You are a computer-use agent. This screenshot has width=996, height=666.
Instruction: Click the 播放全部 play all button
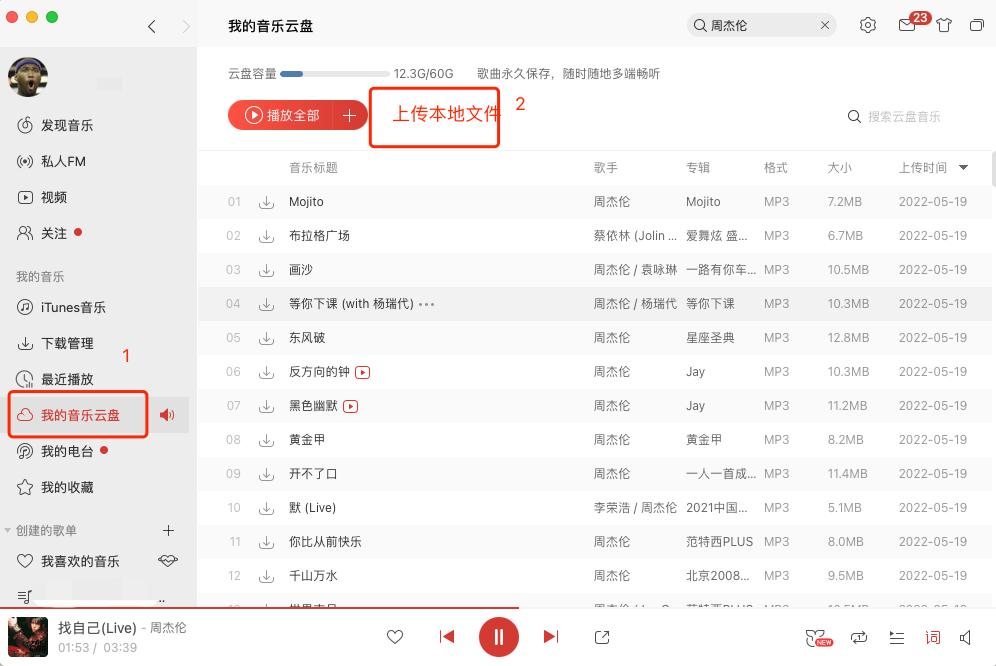(280, 115)
